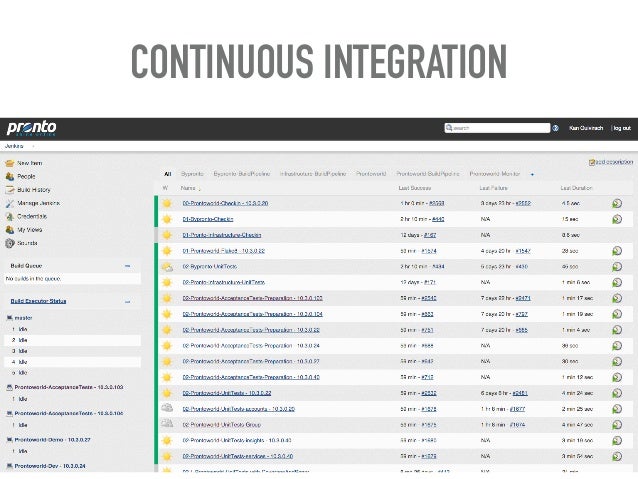Click the Sounds gear icon
The width and height of the screenshot is (638, 479).
[10, 243]
